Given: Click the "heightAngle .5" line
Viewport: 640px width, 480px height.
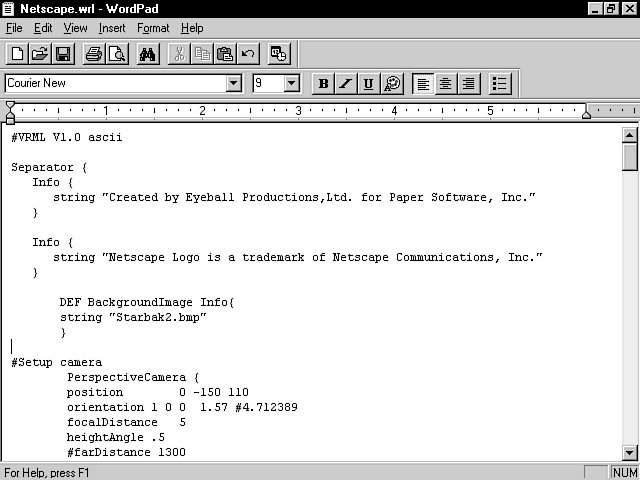Looking at the screenshot, I should click(x=116, y=438).
